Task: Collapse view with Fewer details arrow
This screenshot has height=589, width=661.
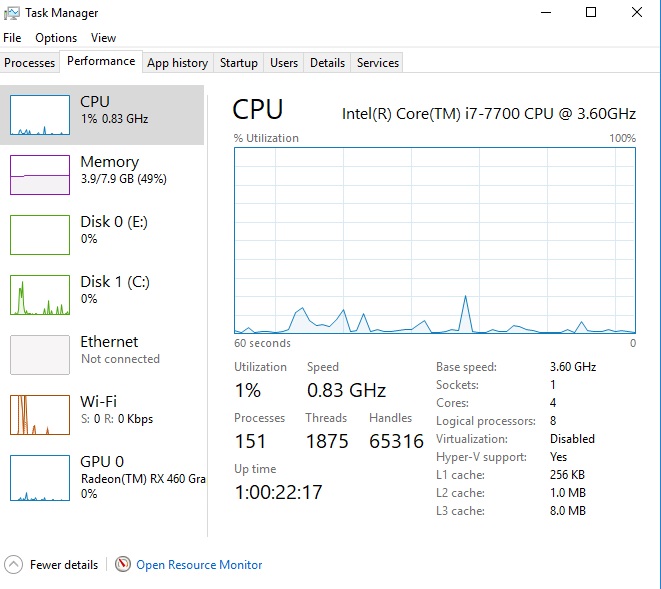Action: (x=14, y=565)
